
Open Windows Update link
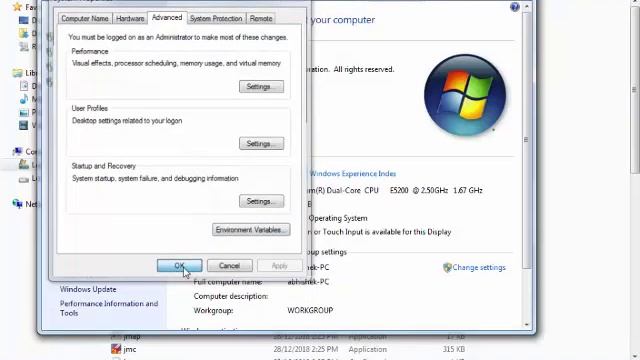88,289
